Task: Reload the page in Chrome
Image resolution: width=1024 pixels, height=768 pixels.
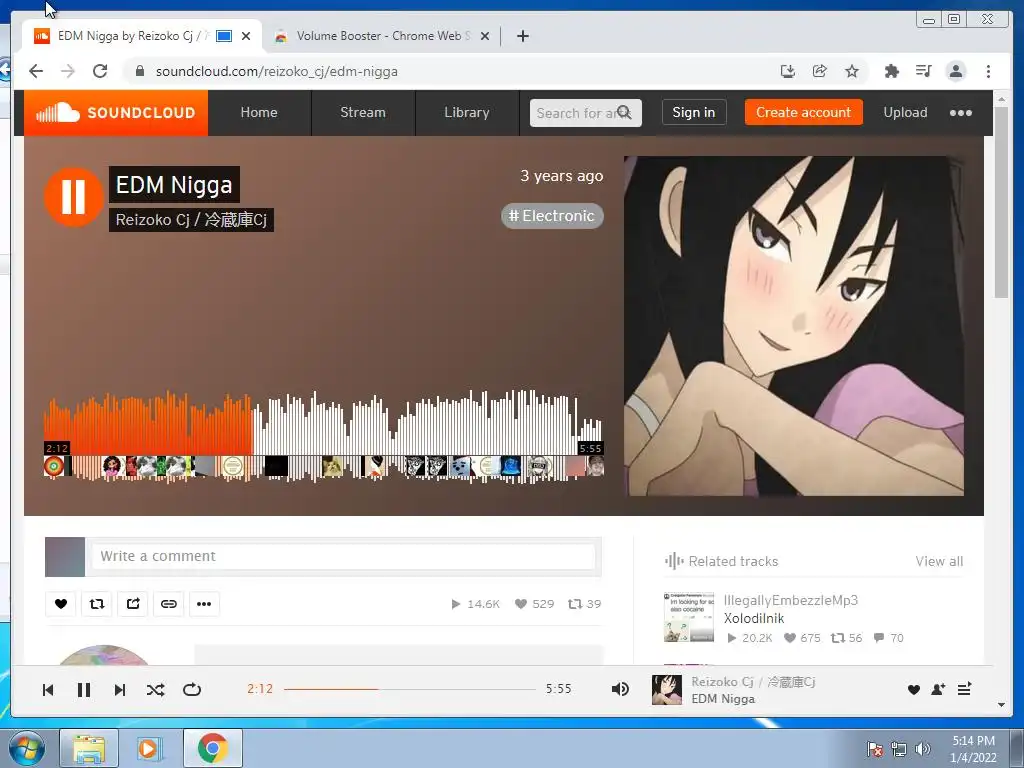Action: click(100, 71)
